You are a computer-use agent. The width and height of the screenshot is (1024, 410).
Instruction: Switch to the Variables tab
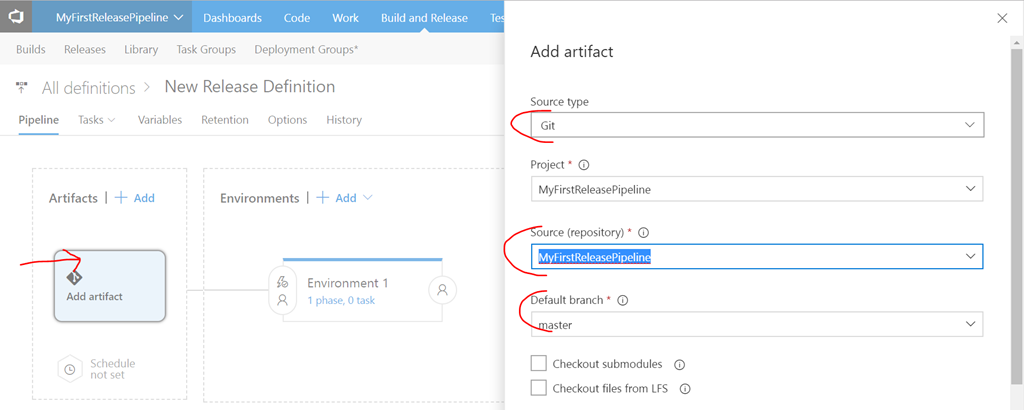click(x=160, y=120)
